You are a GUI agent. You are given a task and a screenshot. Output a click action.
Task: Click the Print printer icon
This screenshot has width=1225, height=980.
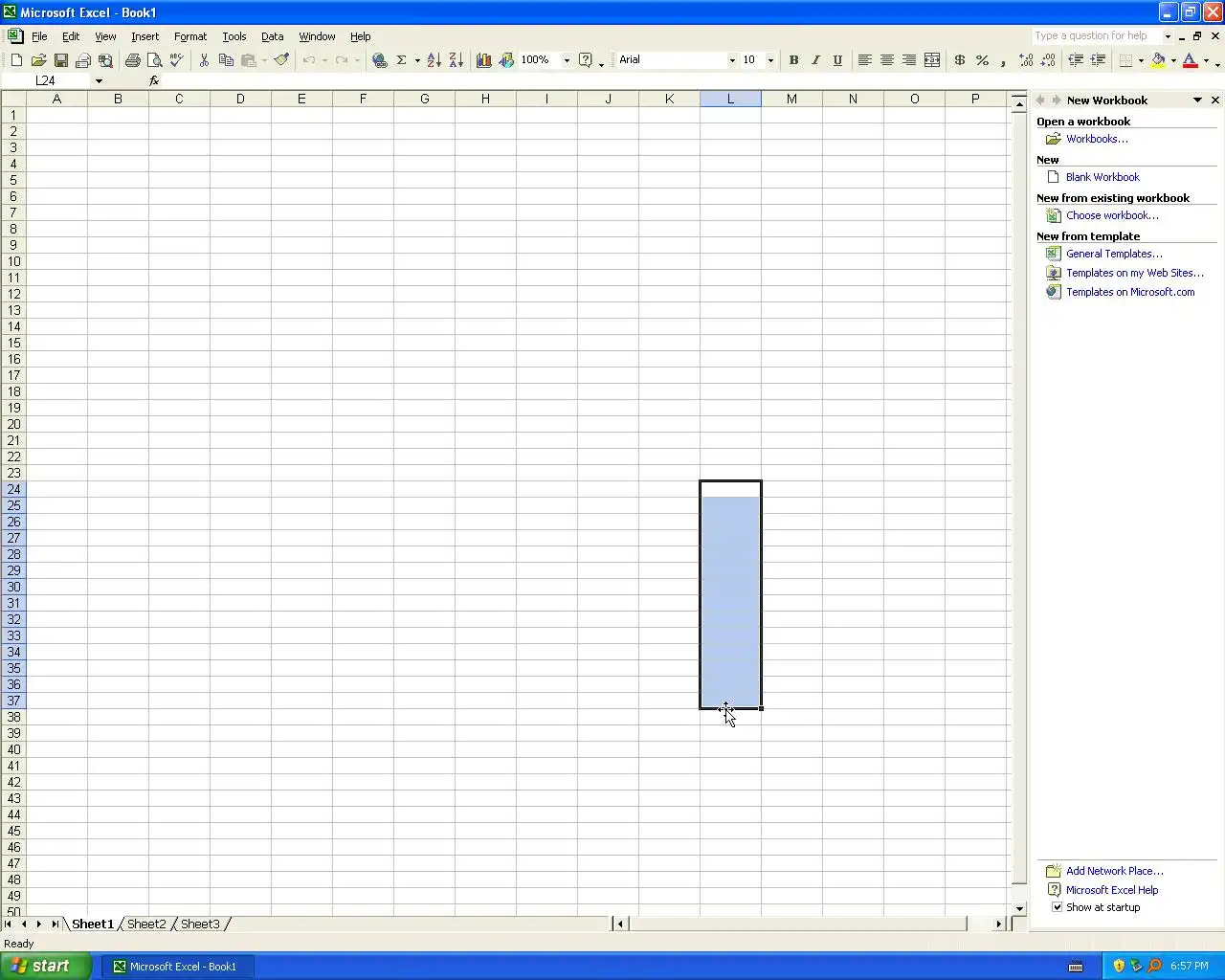[132, 60]
